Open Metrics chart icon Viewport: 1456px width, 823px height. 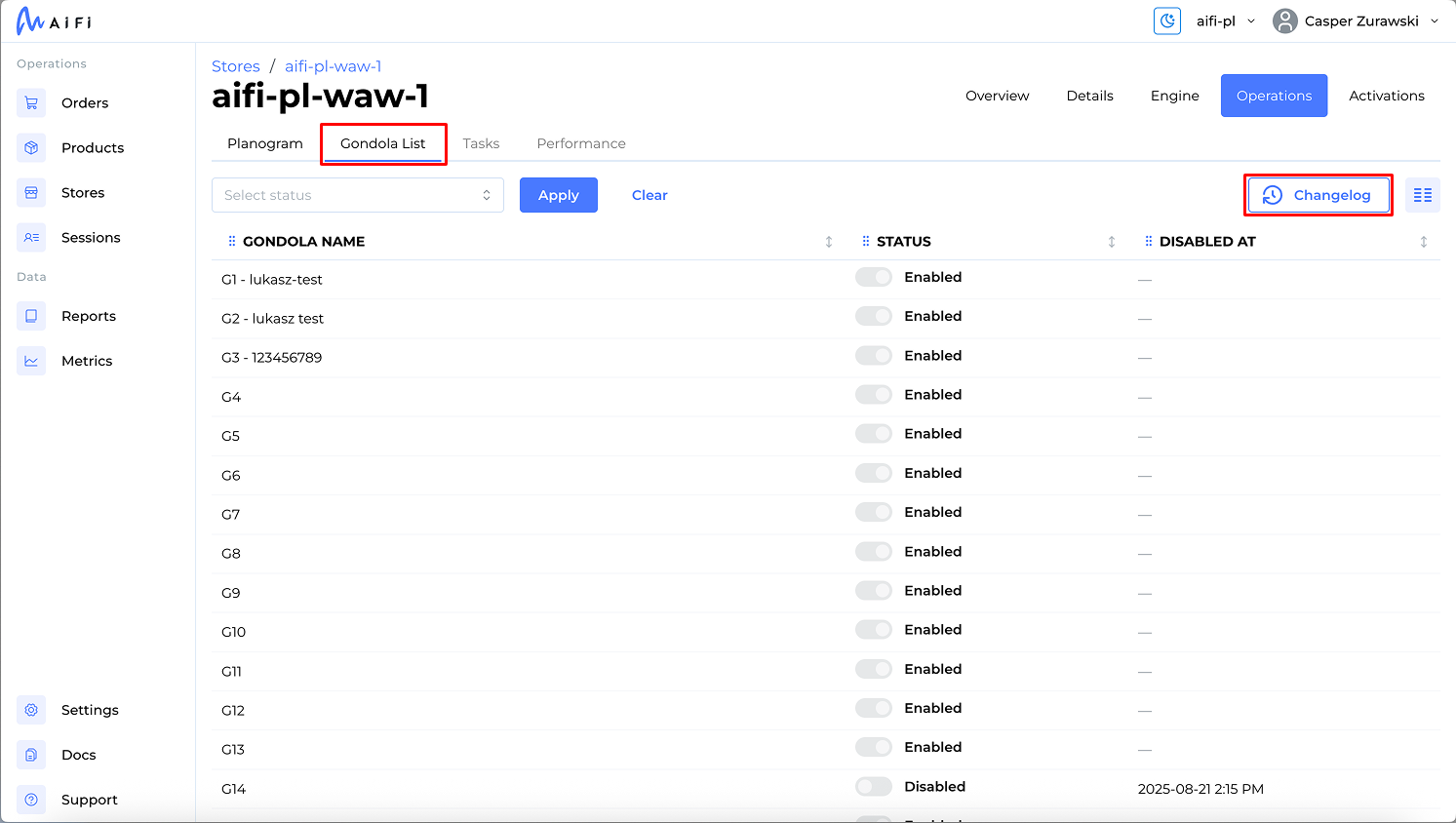pos(31,361)
